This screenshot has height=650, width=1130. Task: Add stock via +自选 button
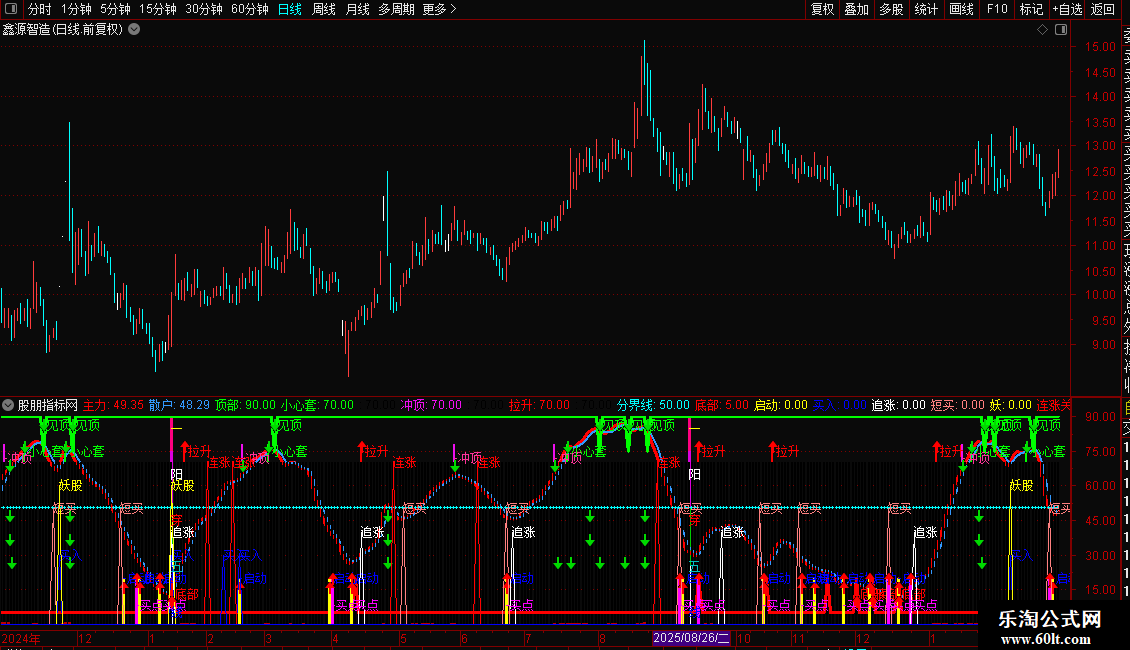(x=1067, y=9)
